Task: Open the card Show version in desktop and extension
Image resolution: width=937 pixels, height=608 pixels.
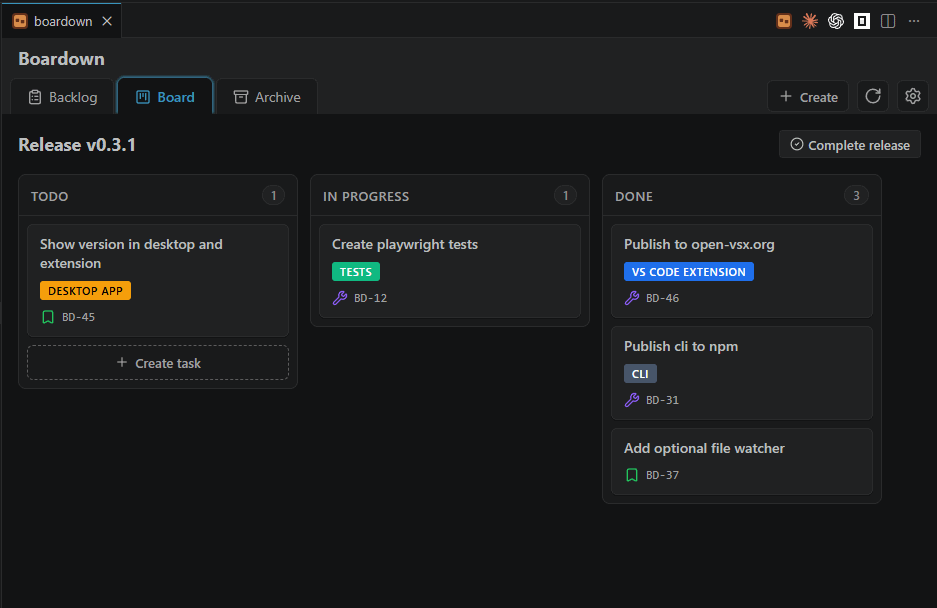Action: (x=158, y=280)
